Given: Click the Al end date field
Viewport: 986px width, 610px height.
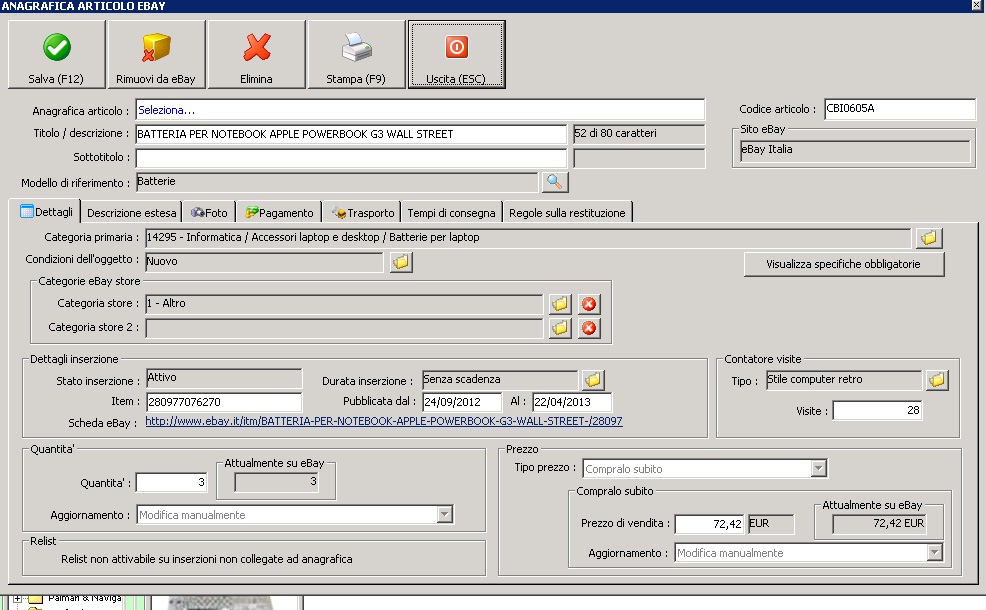Looking at the screenshot, I should point(572,401).
